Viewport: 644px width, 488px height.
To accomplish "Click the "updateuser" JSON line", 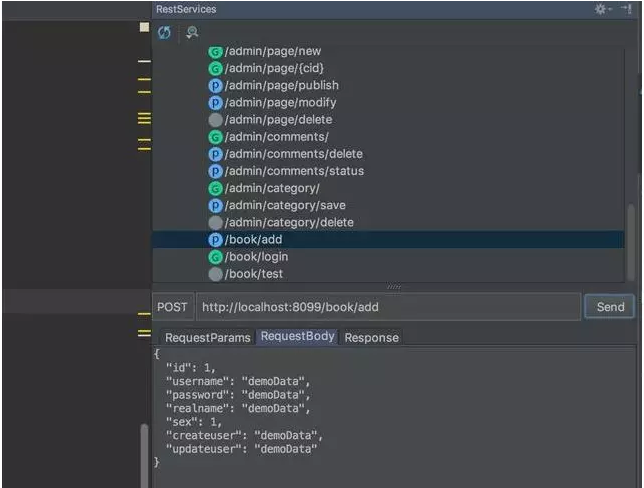I will coord(242,449).
